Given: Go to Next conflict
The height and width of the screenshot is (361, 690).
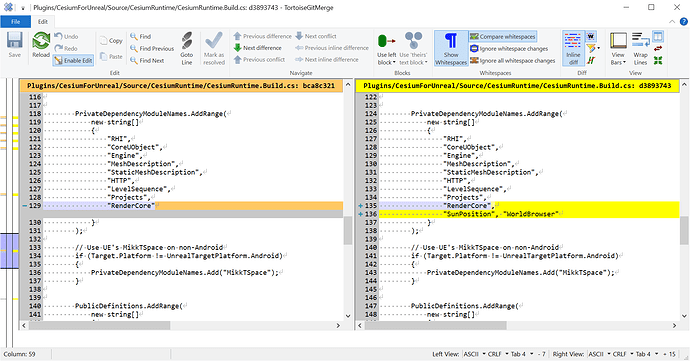Looking at the screenshot, I should pyautogui.click(x=316, y=36).
